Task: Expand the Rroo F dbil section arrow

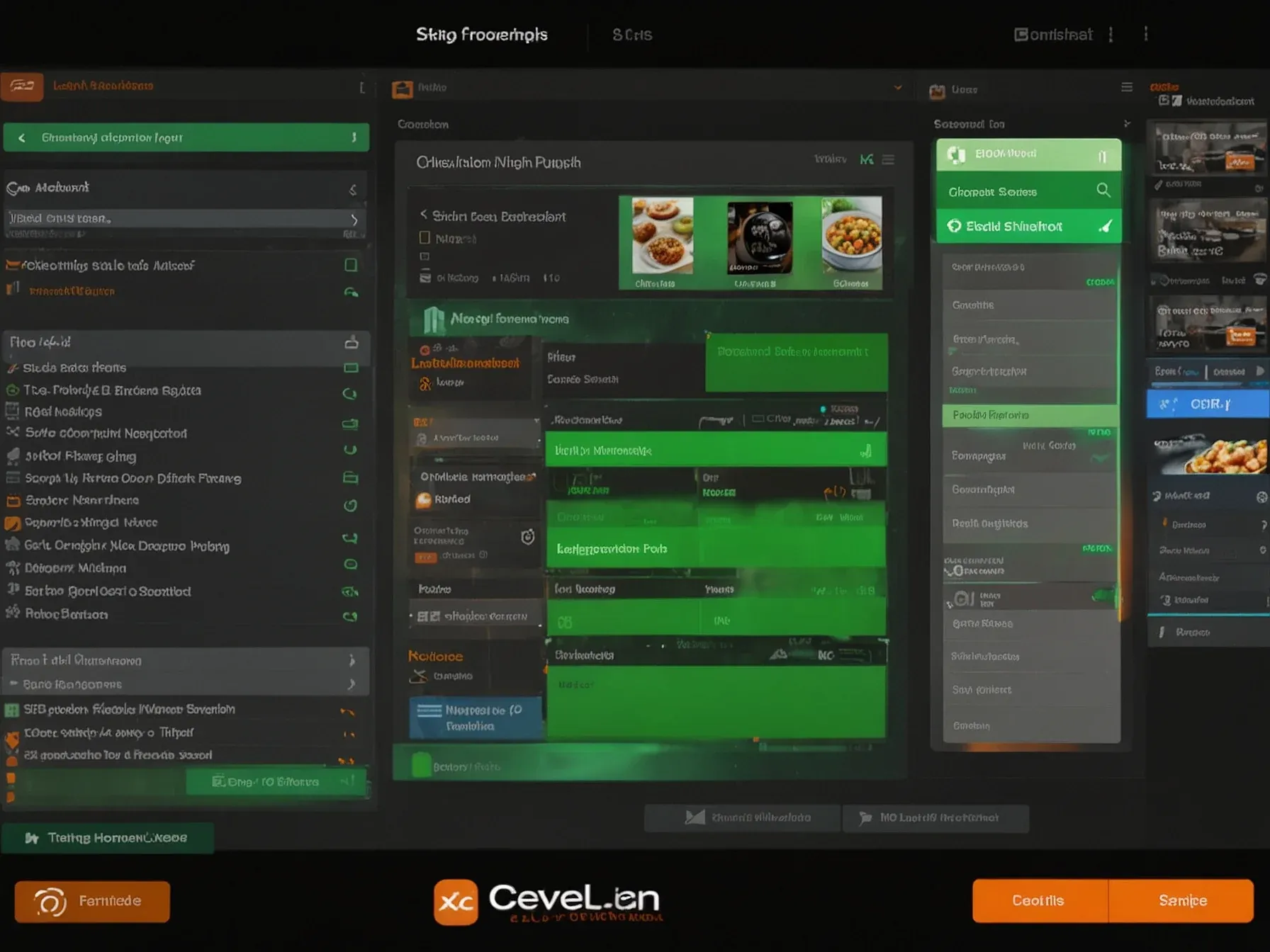Action: pos(352,660)
